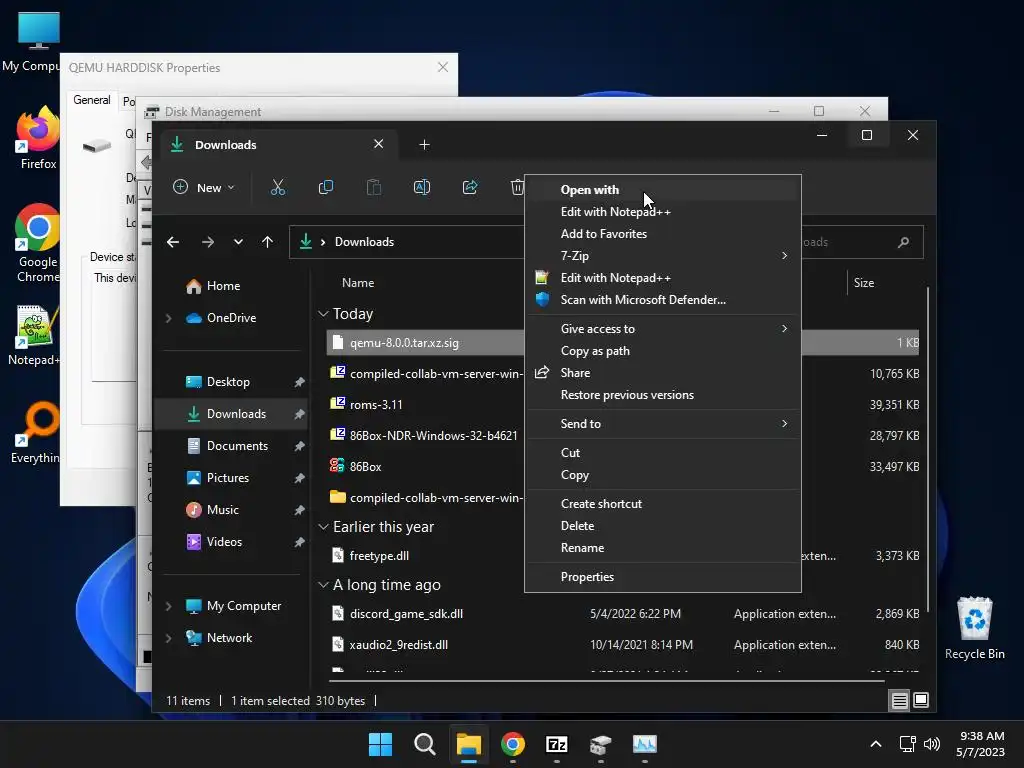Open Home in navigation pane

(x=223, y=286)
